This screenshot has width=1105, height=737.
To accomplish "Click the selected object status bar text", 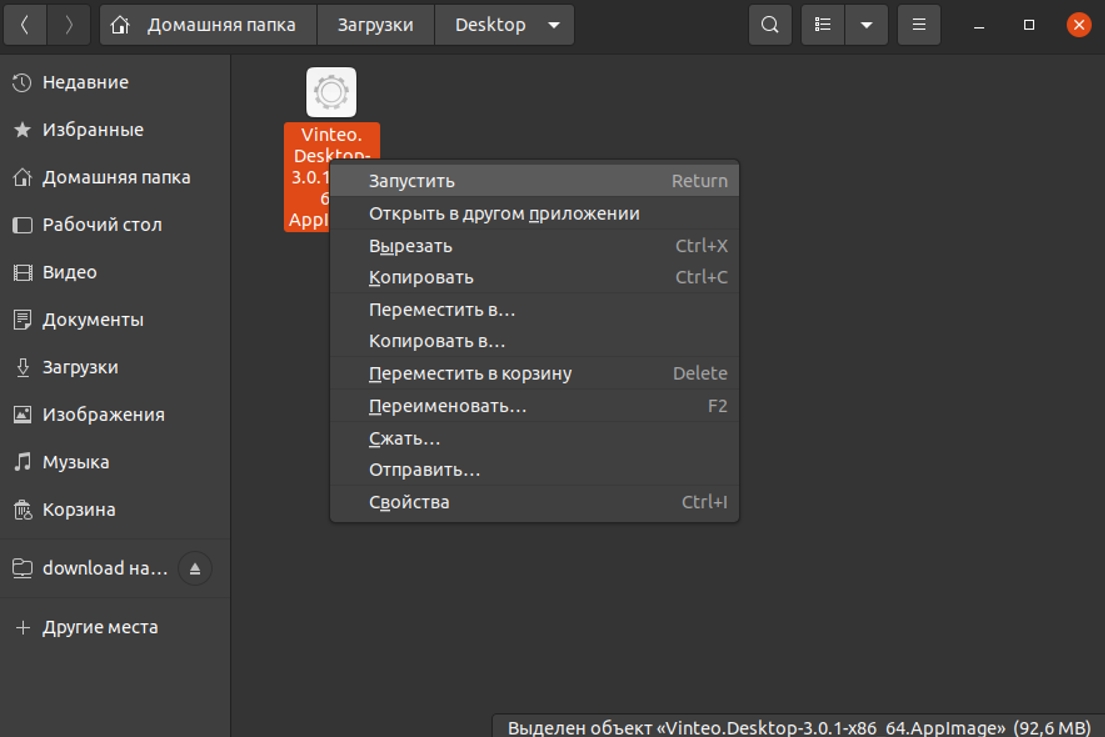I will 798,727.
